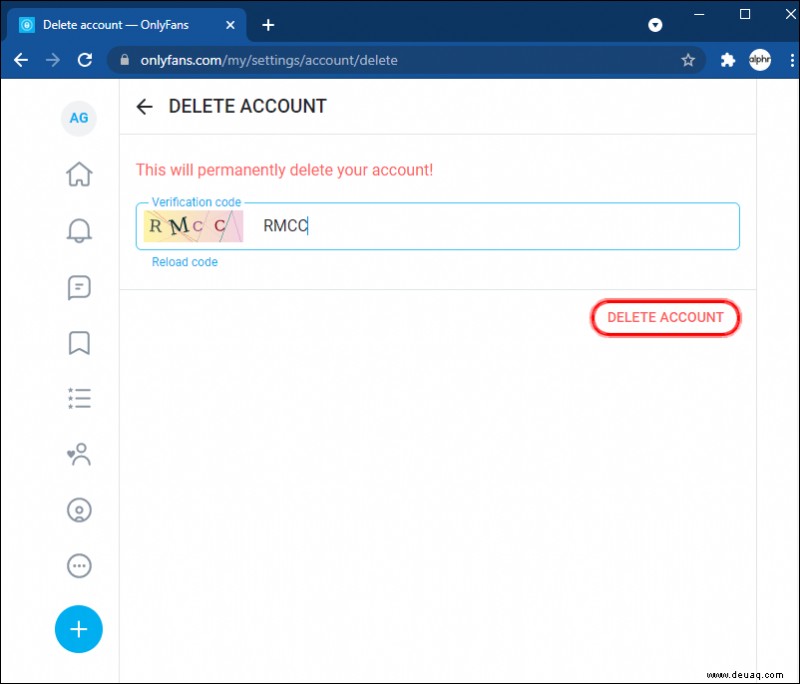Bookmark page with star icon in address bar
The image size is (800, 684).
tap(688, 60)
